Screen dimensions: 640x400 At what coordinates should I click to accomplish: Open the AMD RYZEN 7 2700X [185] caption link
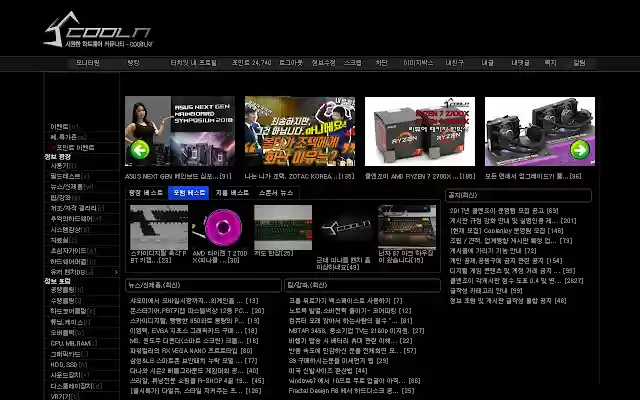pos(420,176)
